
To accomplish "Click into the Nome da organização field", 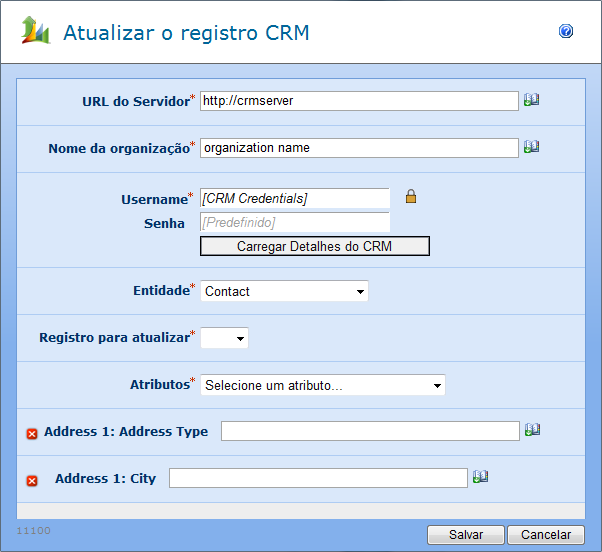I will pyautogui.click(x=358, y=147).
